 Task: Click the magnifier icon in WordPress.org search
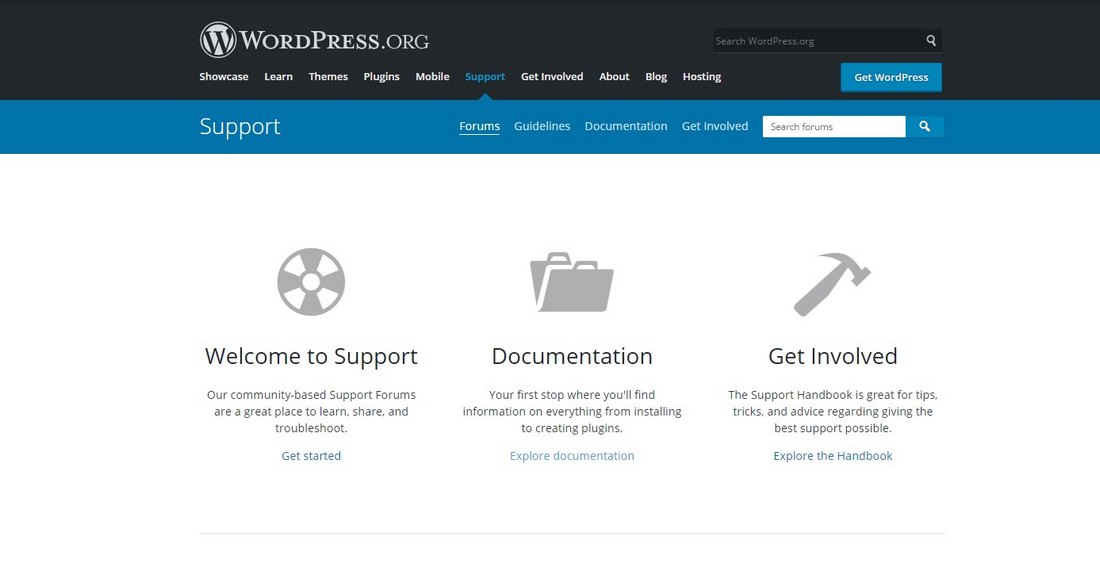931,41
